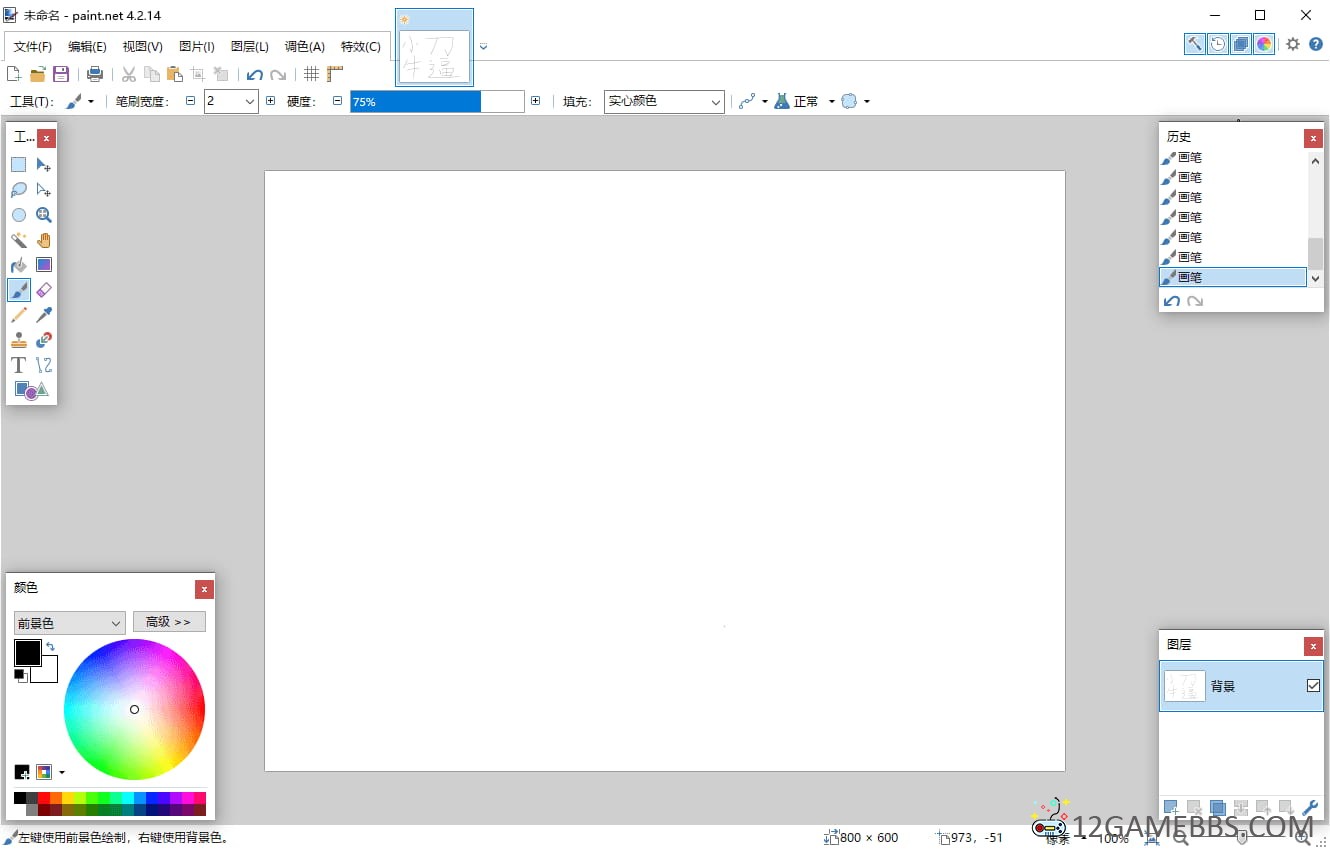Open the 填充 实心颜色 dropdown

tap(664, 101)
